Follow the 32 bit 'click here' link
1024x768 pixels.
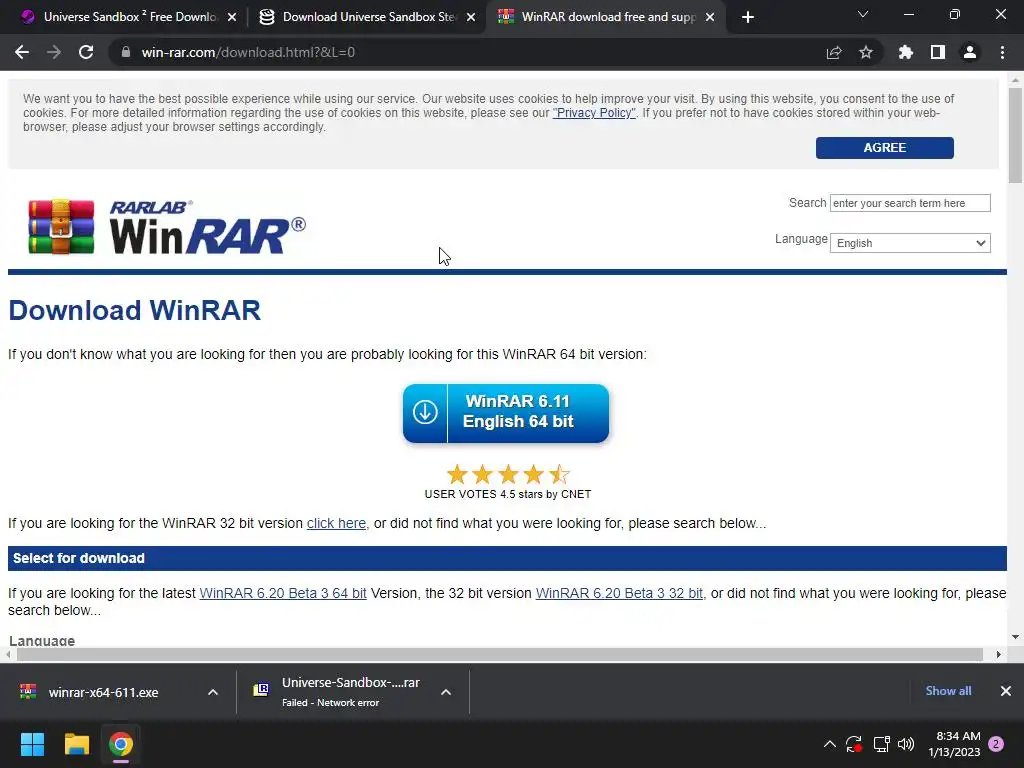(x=336, y=523)
